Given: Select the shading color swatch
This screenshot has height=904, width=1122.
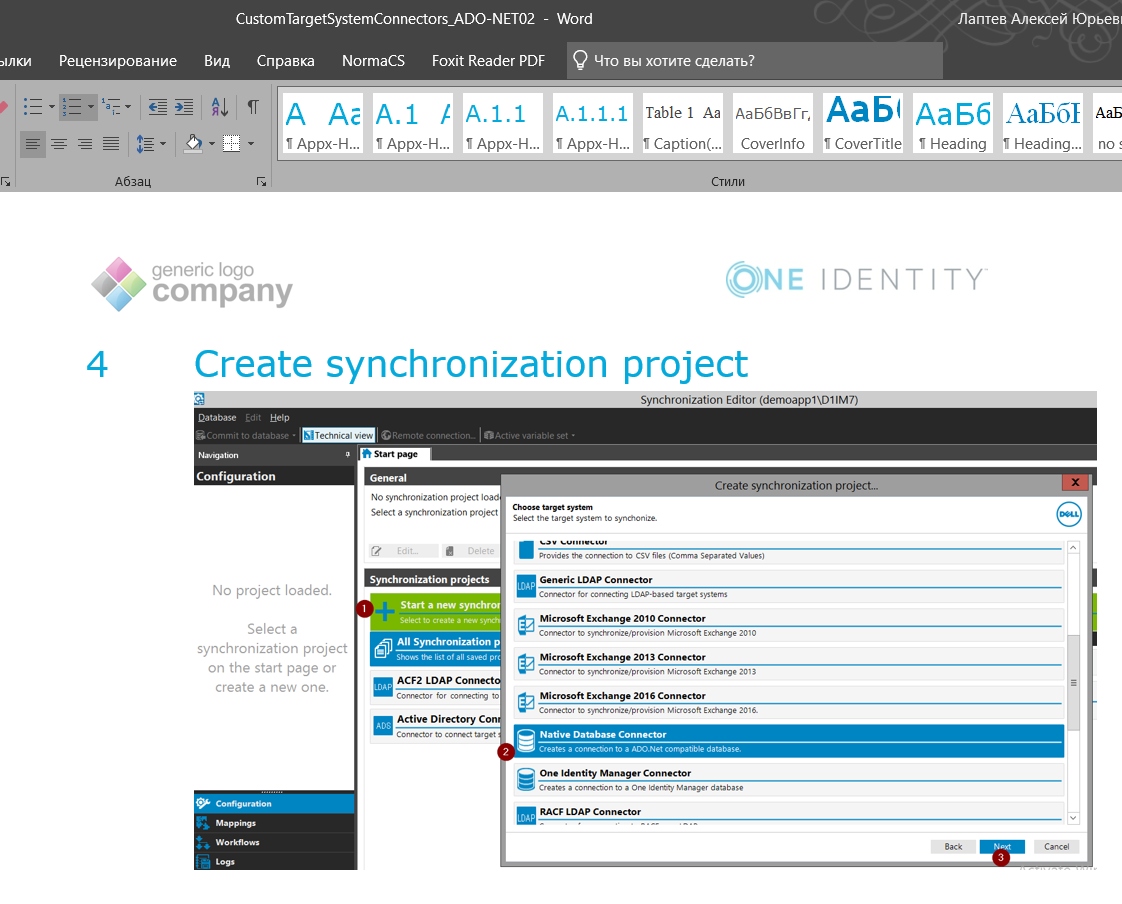Looking at the screenshot, I should [192, 142].
